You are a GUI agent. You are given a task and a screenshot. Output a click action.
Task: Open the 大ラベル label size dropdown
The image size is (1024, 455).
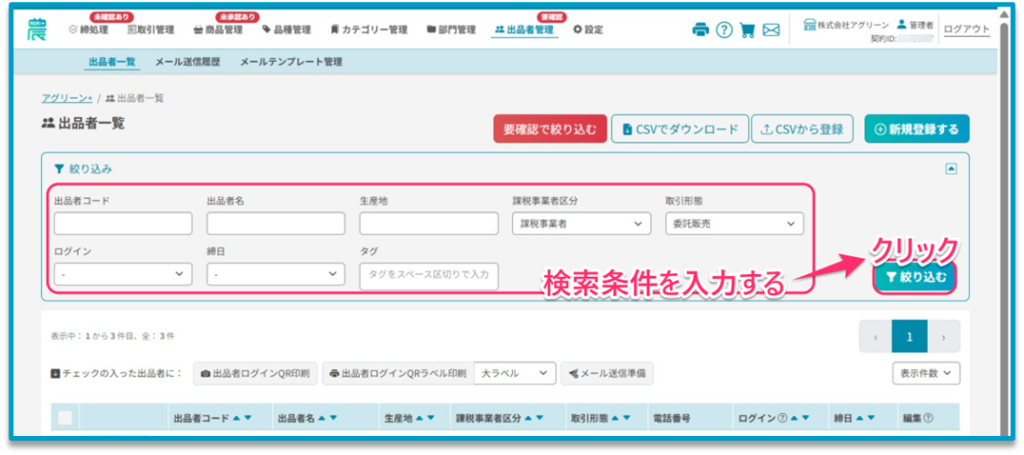point(514,373)
